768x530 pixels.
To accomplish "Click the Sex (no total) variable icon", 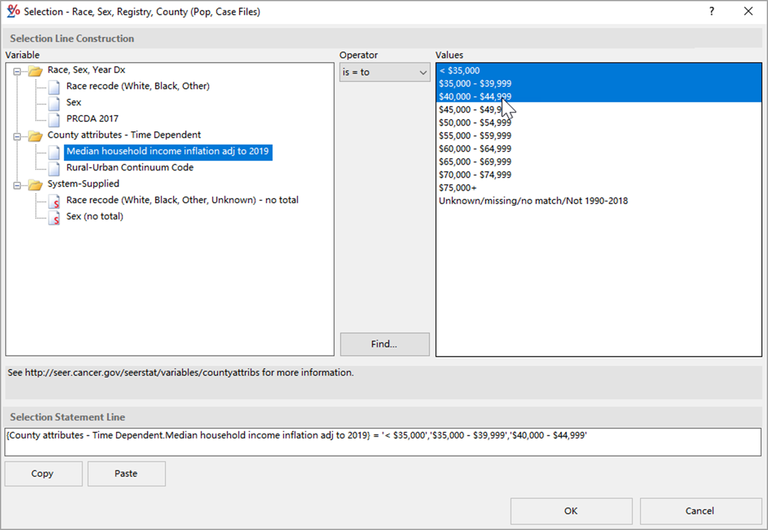I will pyautogui.click(x=55, y=216).
